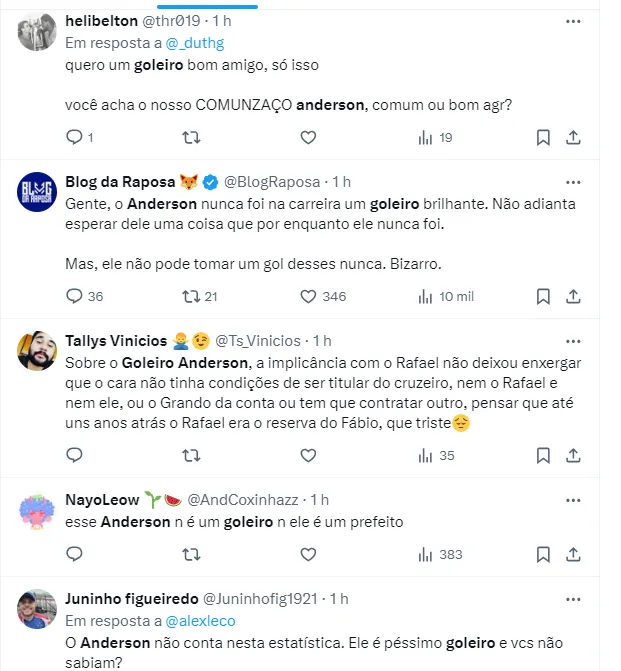This screenshot has height=671, width=621.
Task: Bookmark helibelton's tweet
Action: click(x=542, y=137)
